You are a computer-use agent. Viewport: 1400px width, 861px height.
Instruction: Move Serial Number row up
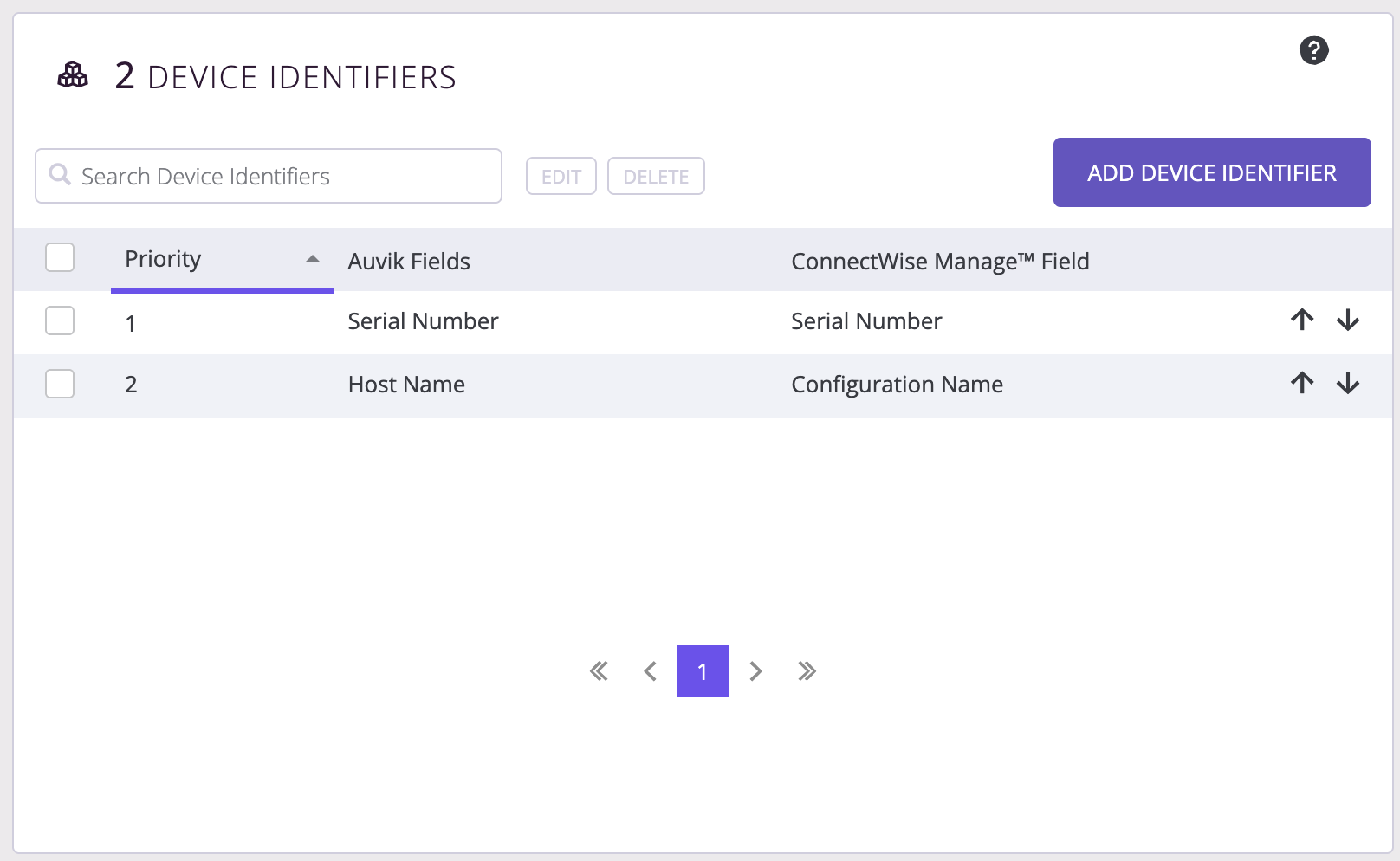pyautogui.click(x=1301, y=320)
